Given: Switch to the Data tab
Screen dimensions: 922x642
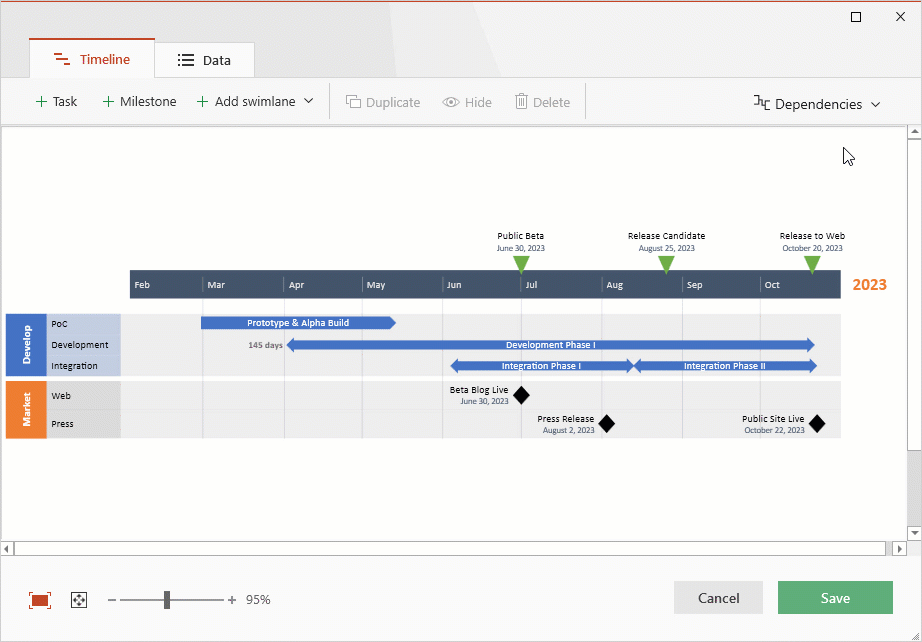Looking at the screenshot, I should tap(204, 59).
